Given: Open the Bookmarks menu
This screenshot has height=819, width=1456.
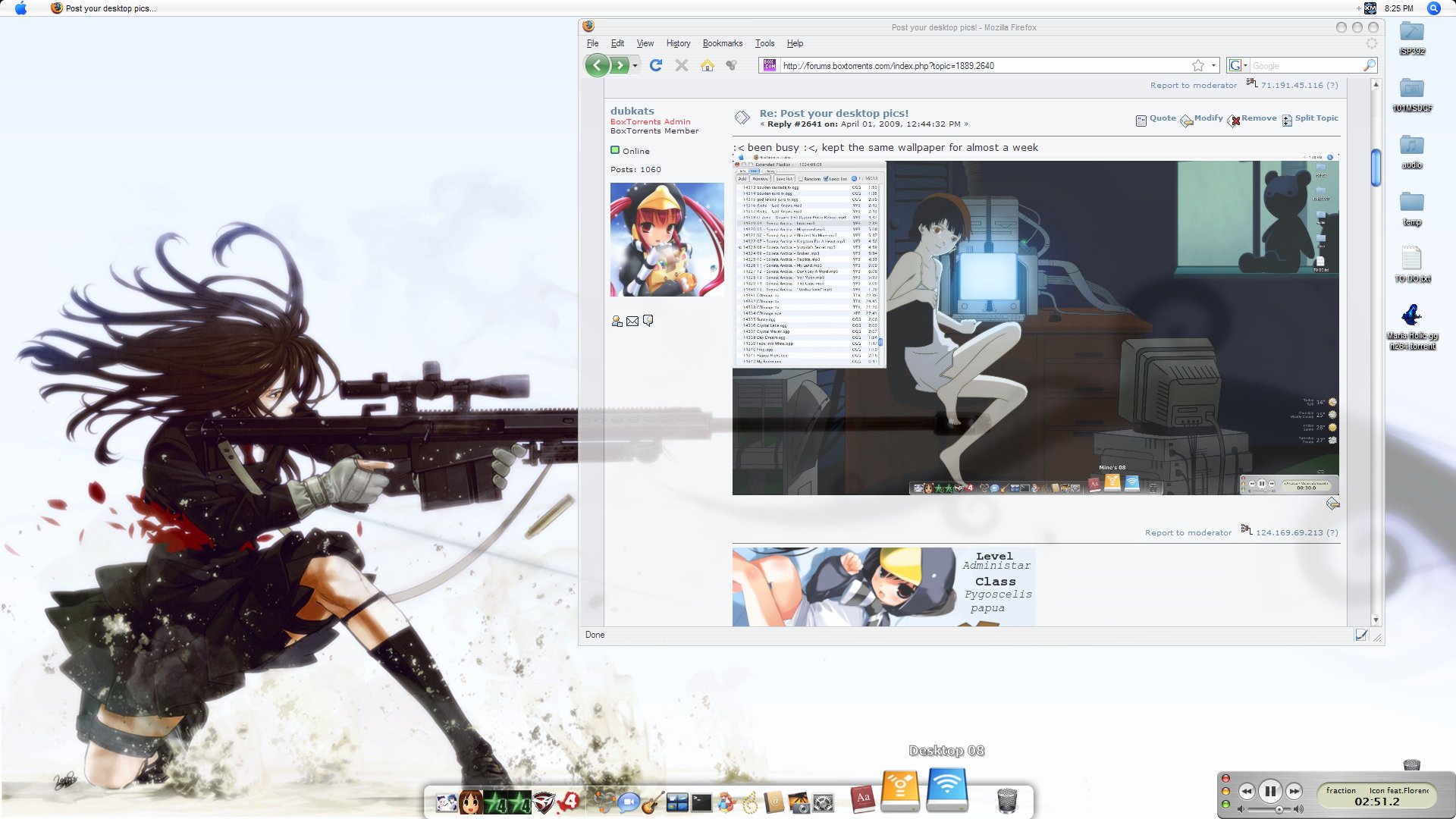Looking at the screenshot, I should click(x=722, y=43).
